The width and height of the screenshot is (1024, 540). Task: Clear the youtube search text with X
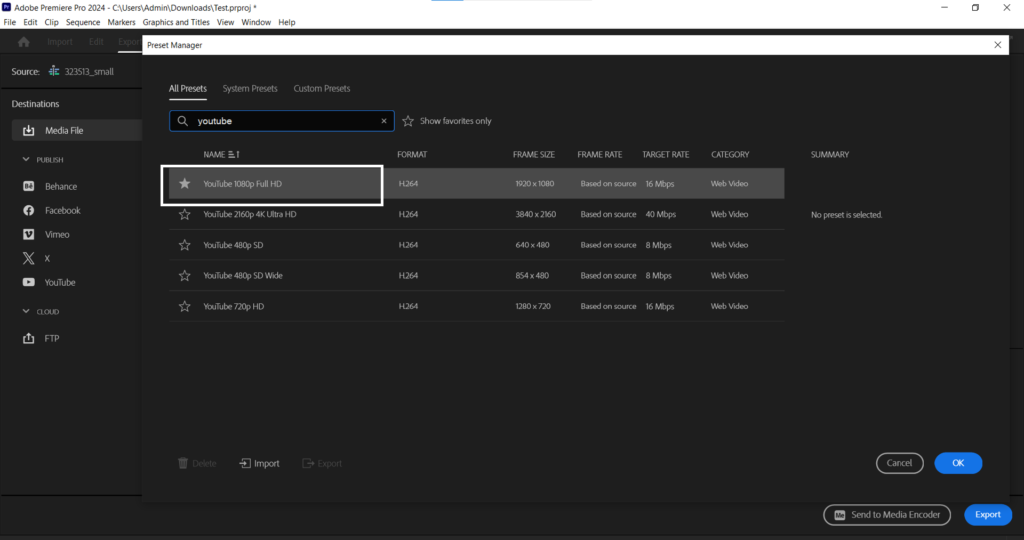point(385,121)
